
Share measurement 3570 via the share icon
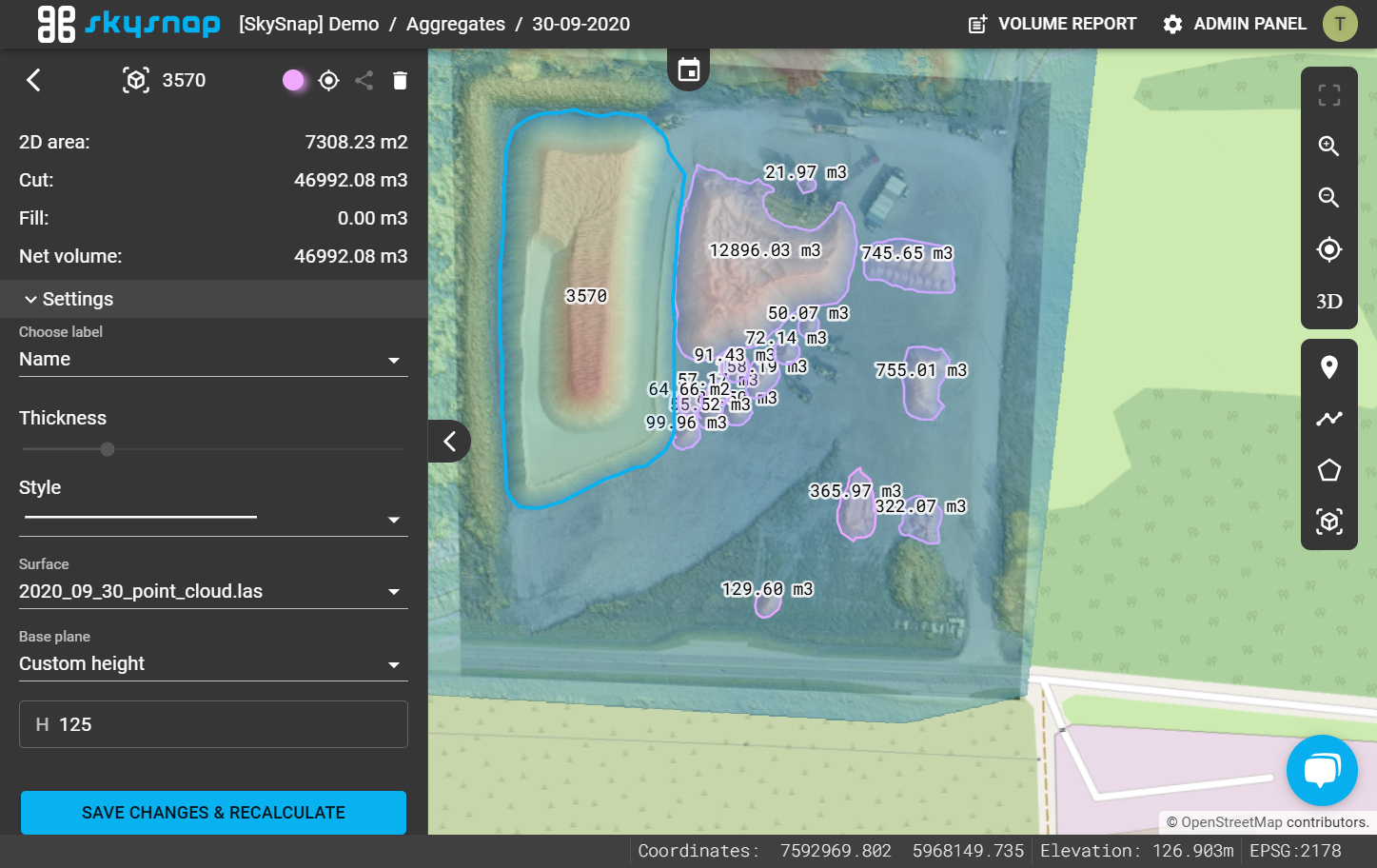coord(364,80)
